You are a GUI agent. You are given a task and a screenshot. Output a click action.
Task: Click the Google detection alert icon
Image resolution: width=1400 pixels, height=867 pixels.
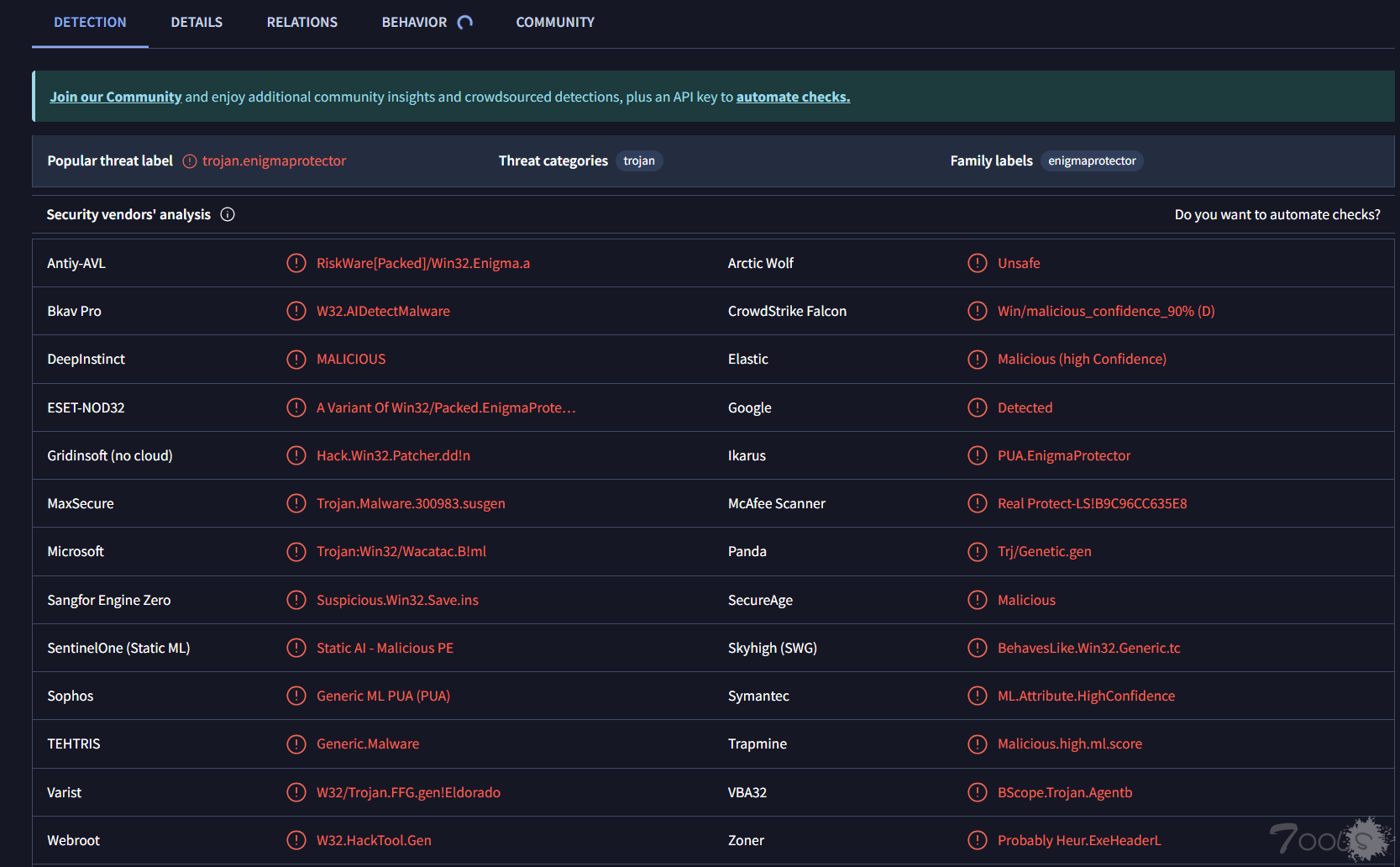(x=978, y=407)
